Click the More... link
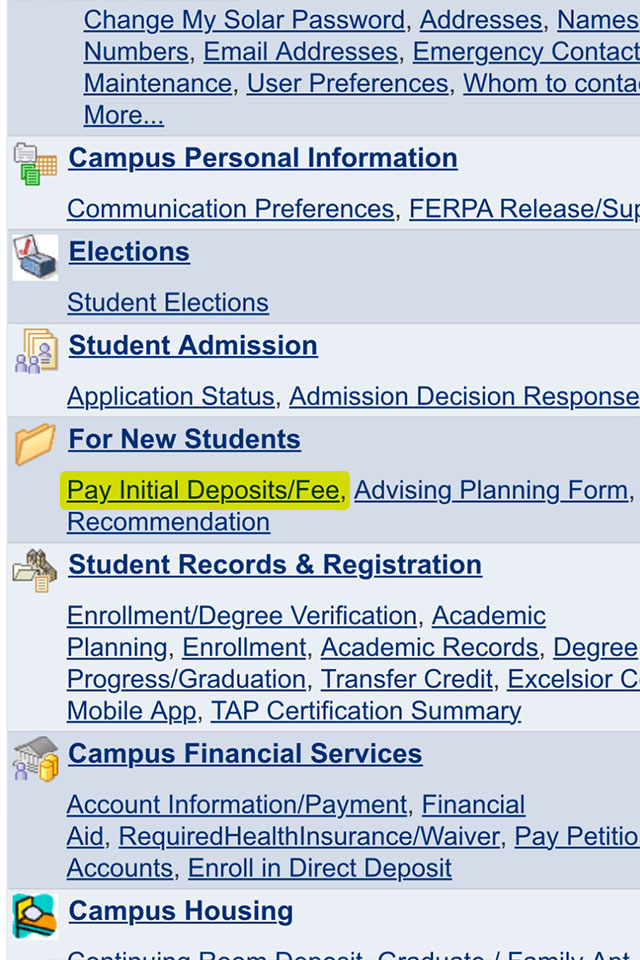The image size is (640, 960). click(123, 115)
